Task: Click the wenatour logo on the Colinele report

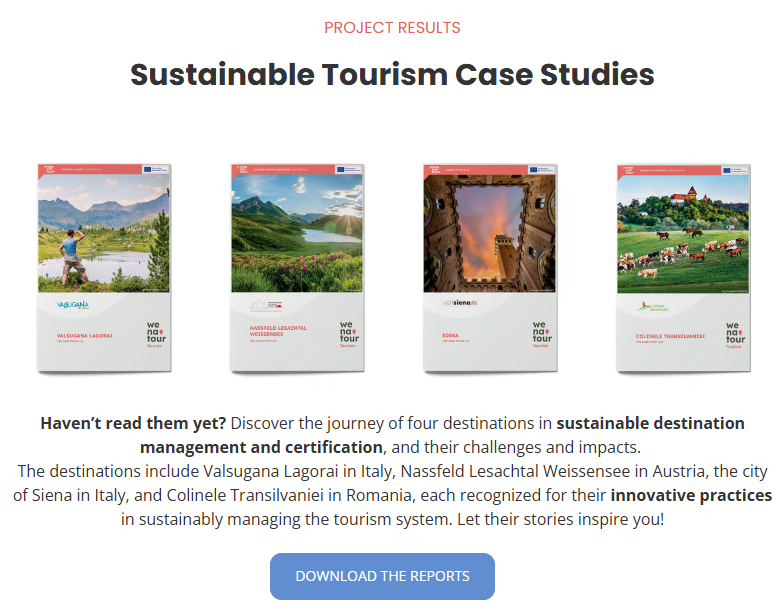Action: [x=733, y=336]
